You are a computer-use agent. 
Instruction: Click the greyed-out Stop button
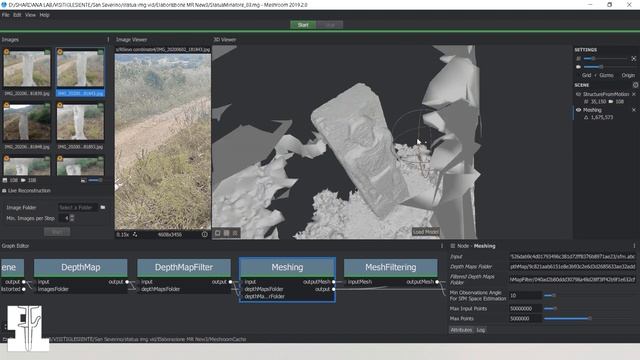330,25
